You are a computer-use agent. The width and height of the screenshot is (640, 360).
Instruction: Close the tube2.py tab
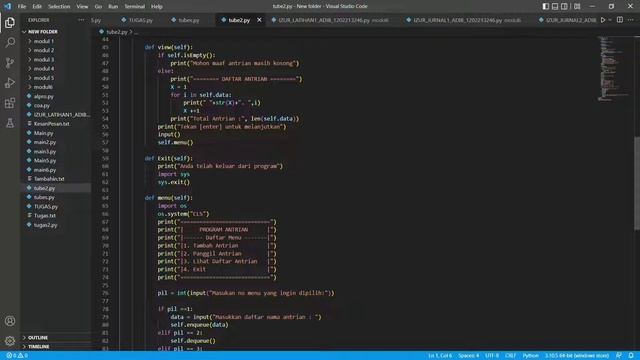tap(259, 20)
